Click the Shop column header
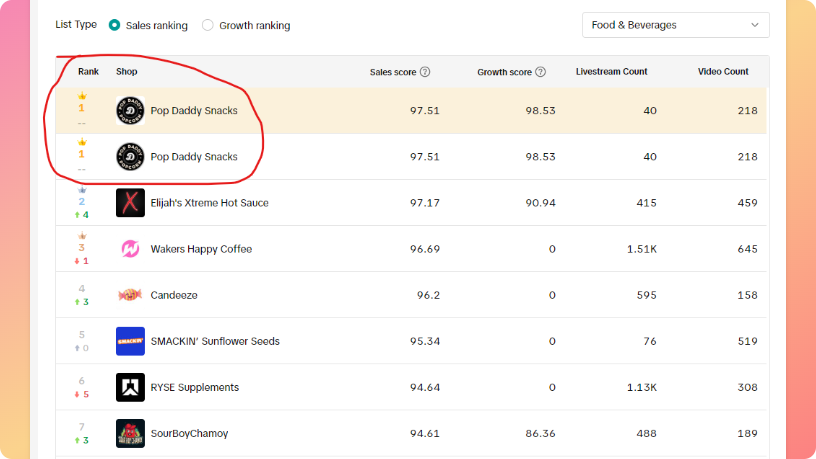Viewport: 816px width, 459px height. (126, 72)
